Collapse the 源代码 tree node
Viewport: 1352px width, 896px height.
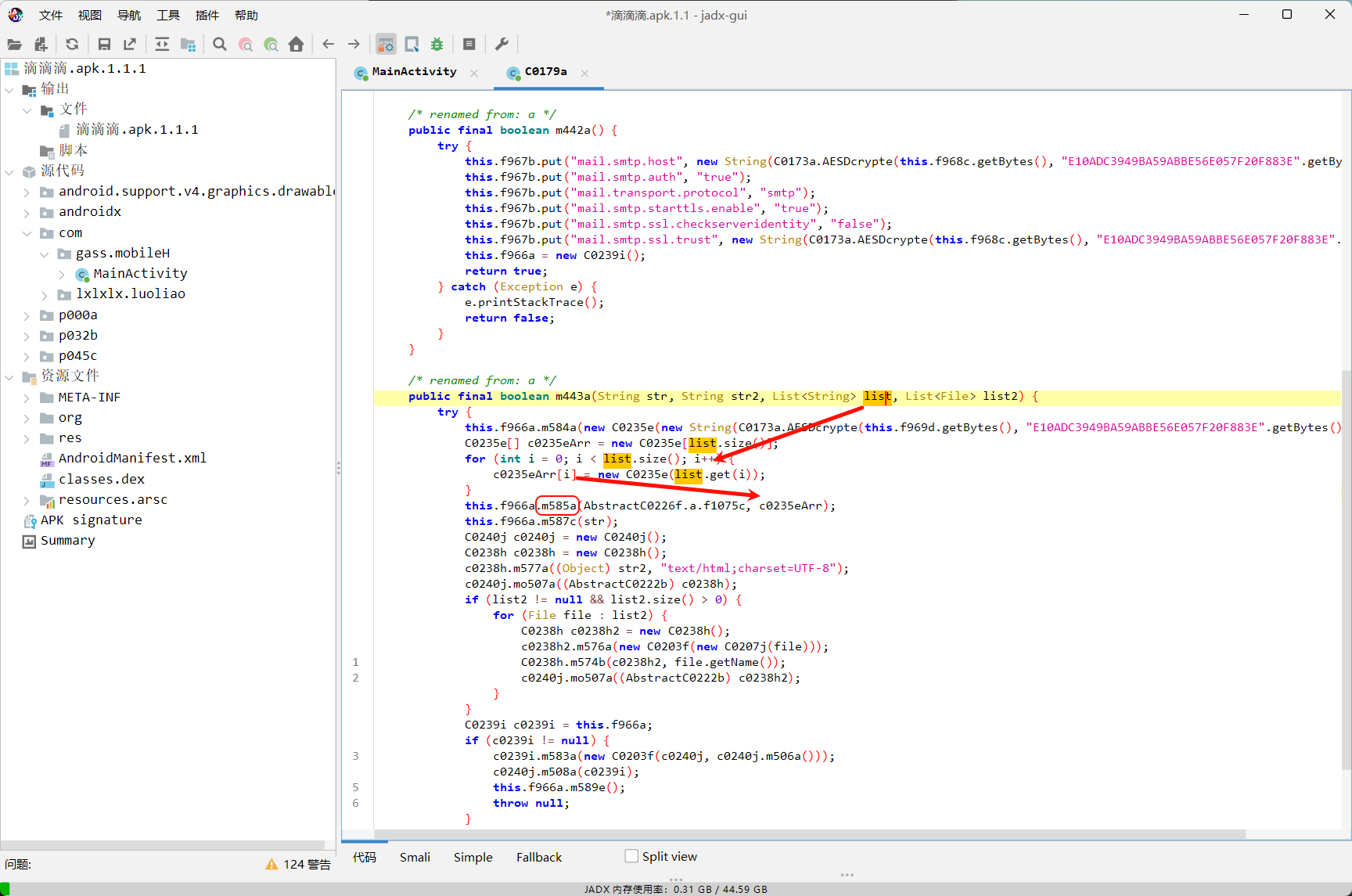coord(9,172)
